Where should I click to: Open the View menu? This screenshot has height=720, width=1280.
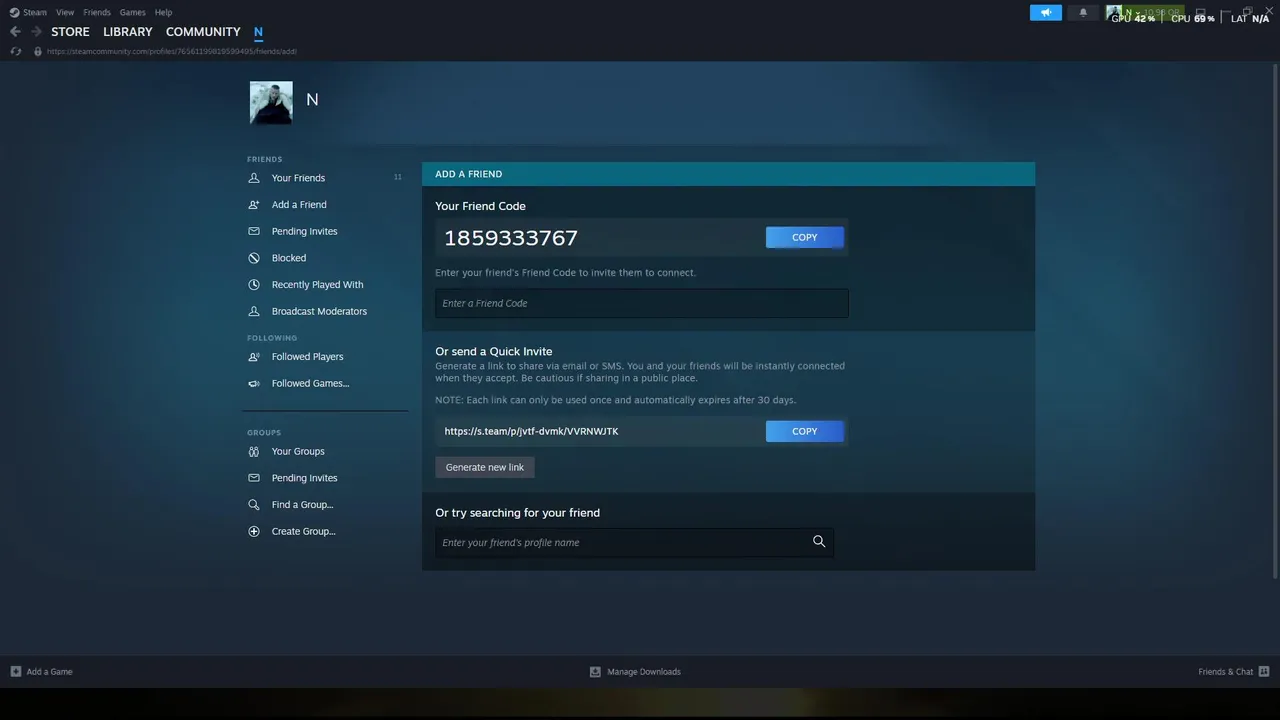click(65, 12)
